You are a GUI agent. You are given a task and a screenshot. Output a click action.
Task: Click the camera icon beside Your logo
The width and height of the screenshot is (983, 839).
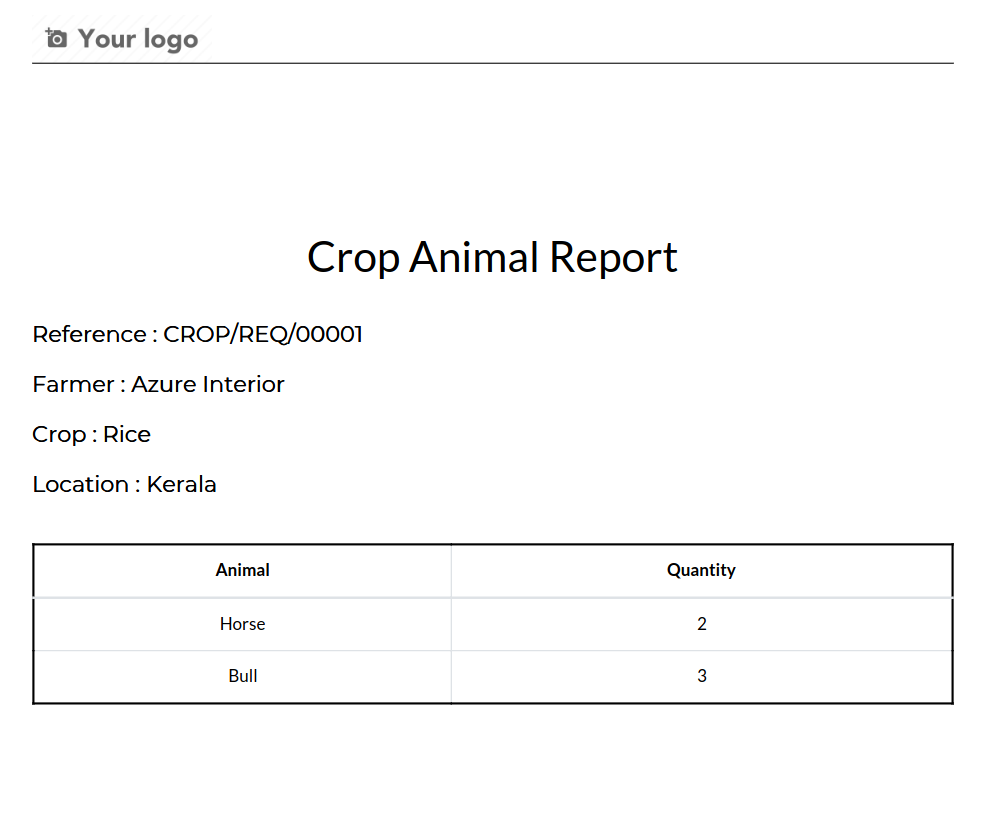(57, 39)
